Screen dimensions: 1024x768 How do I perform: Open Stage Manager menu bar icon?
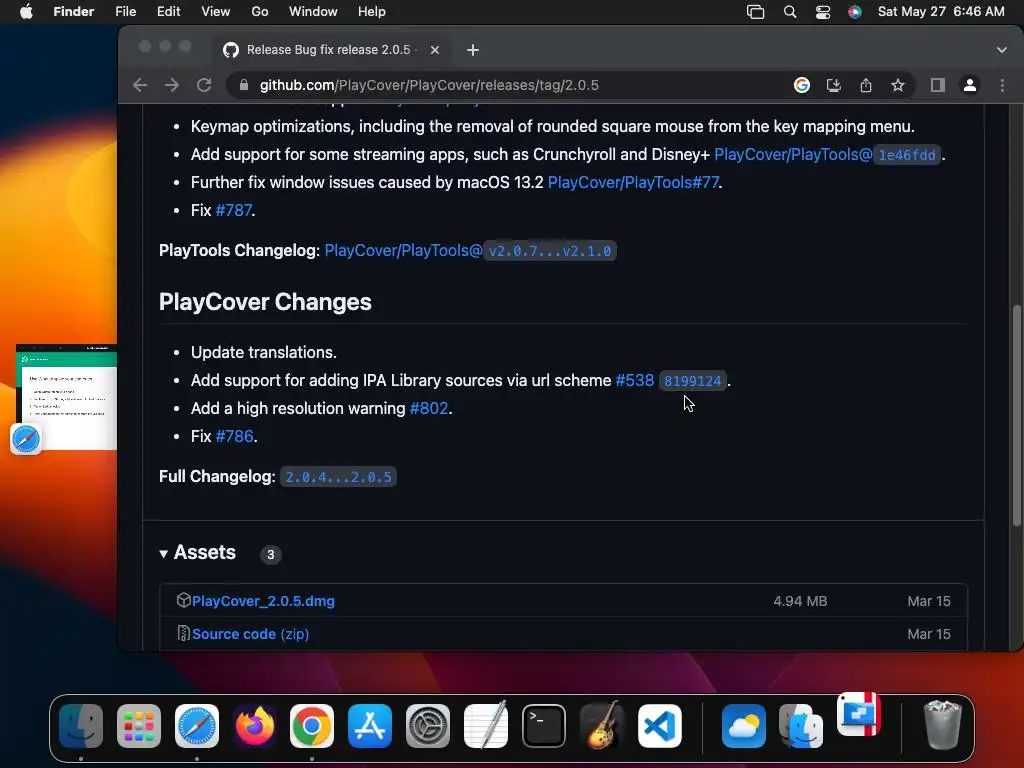(x=756, y=12)
